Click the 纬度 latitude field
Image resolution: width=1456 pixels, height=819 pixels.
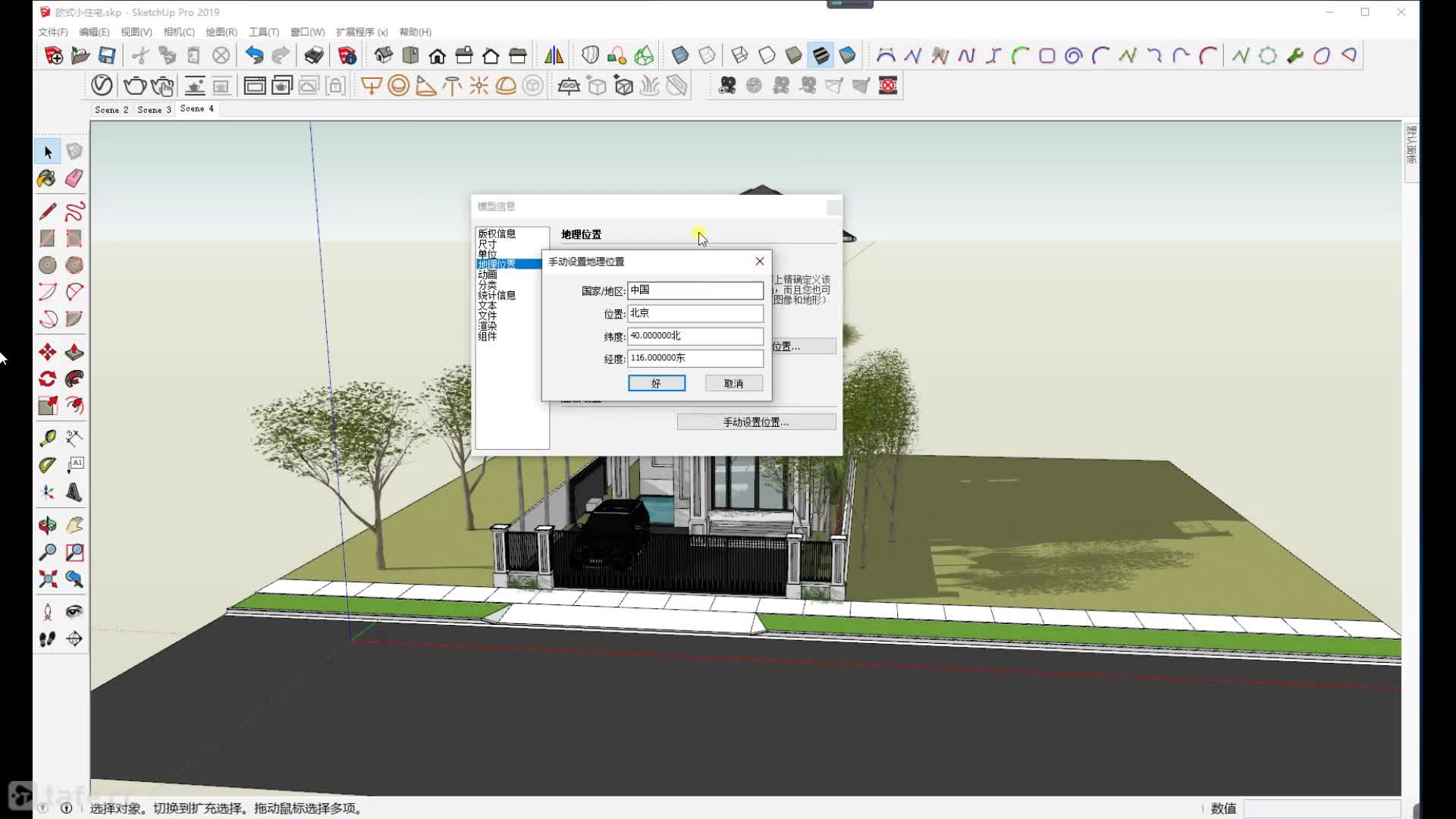(x=695, y=336)
